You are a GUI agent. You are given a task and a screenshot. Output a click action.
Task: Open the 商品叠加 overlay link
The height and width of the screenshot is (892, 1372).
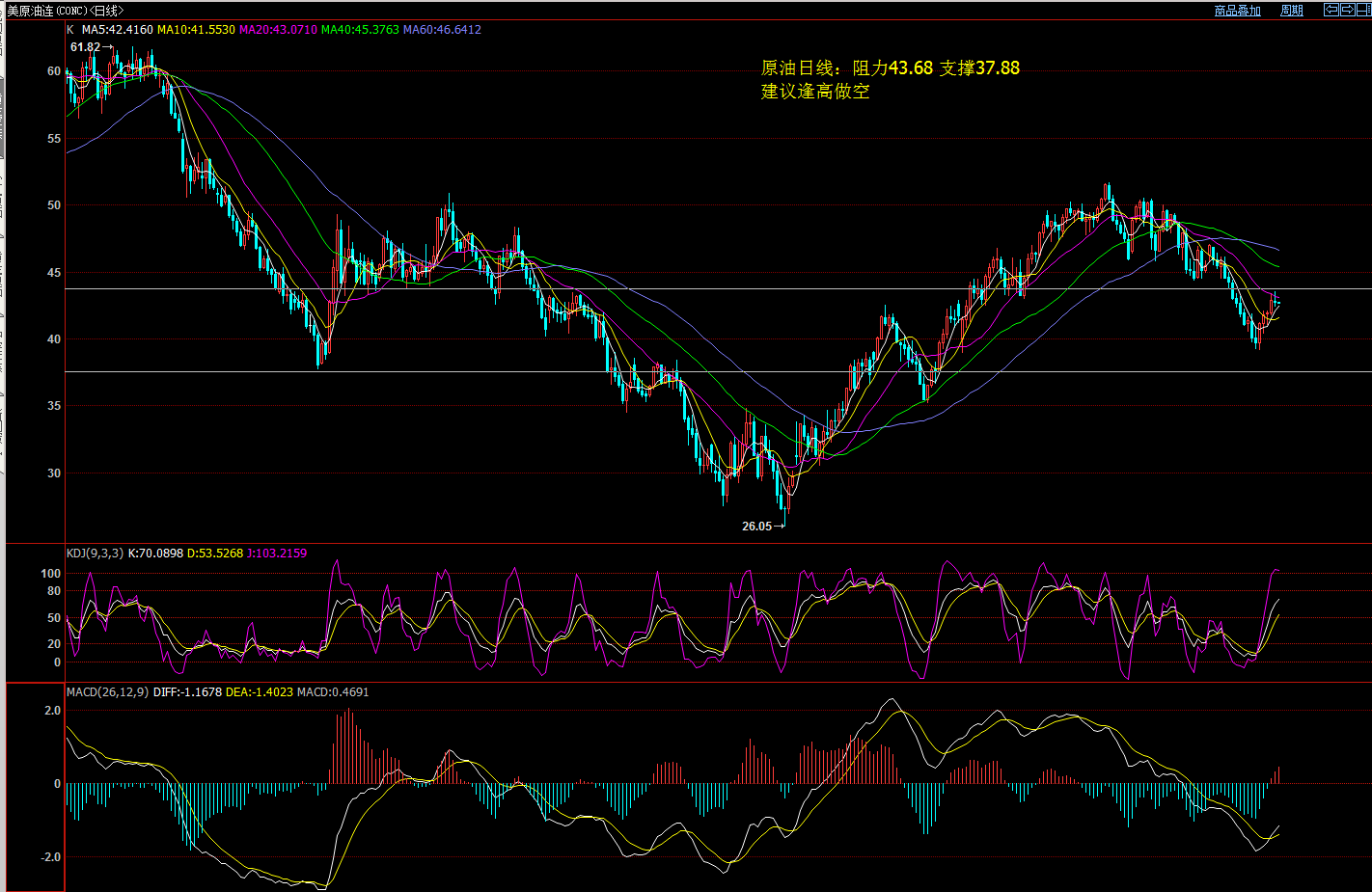1237,11
